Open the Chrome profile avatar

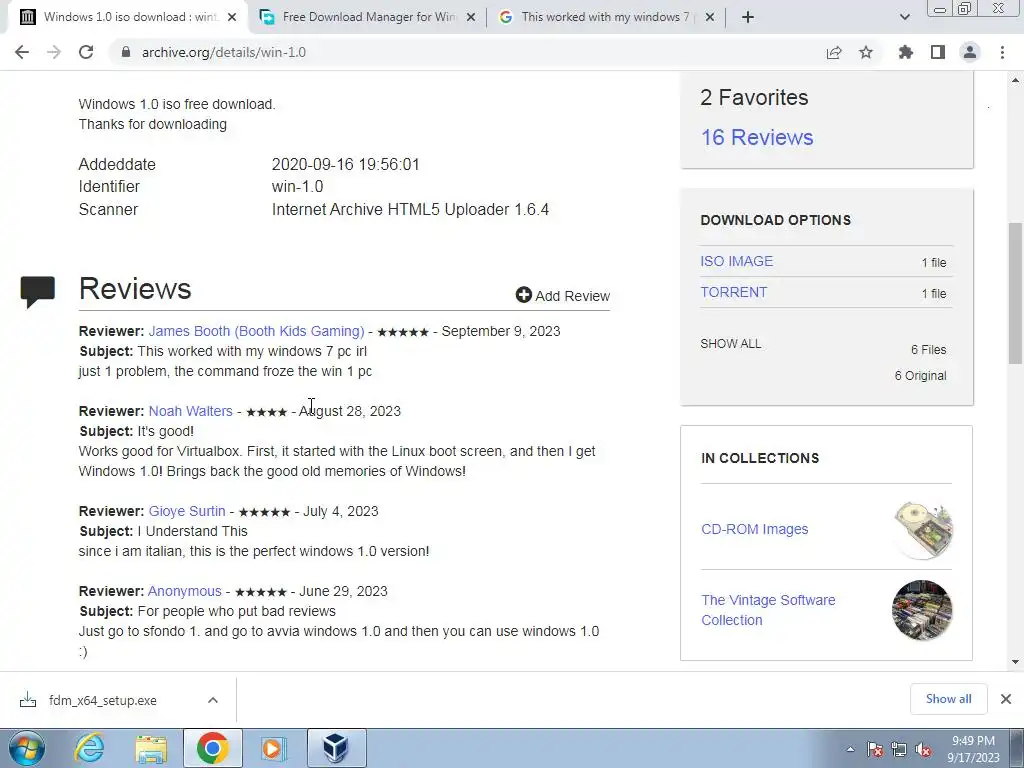970,52
